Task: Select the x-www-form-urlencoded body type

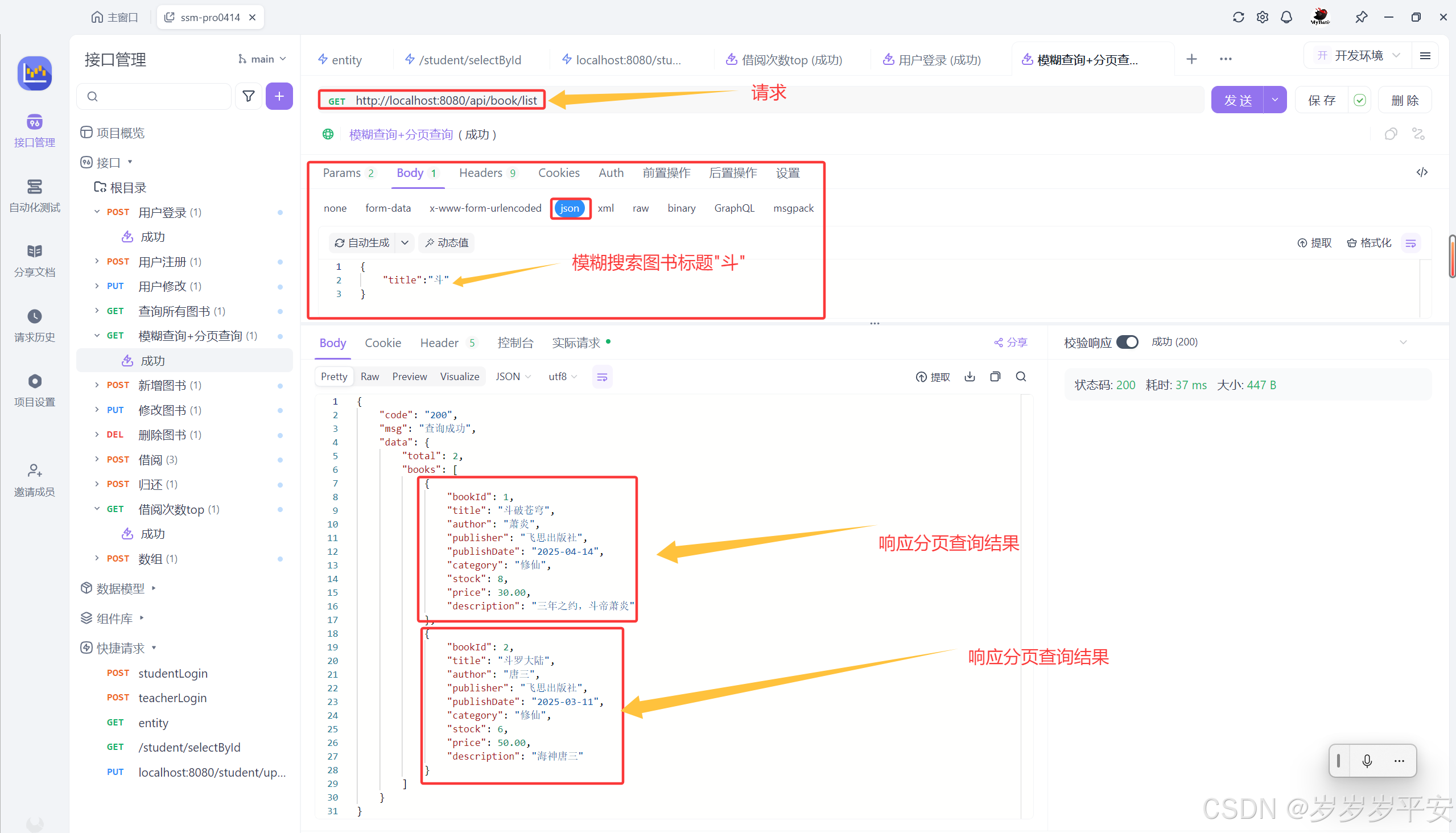Action: [x=485, y=208]
